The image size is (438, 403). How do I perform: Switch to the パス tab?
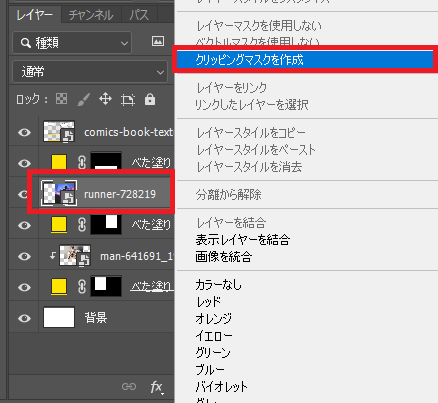pyautogui.click(x=139, y=15)
